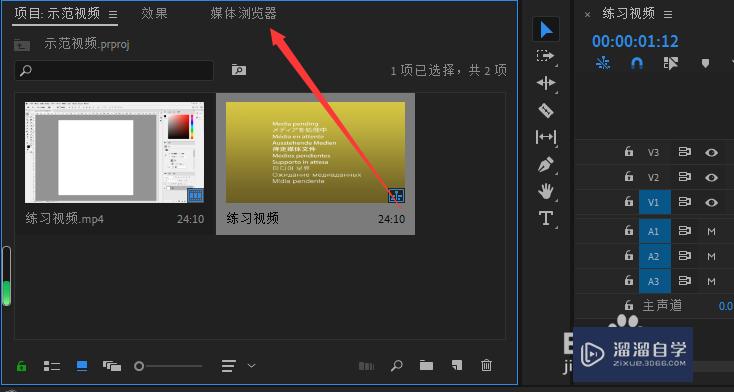The image size is (734, 392).
Task: Toggle lock on track A1
Action: [x=629, y=231]
